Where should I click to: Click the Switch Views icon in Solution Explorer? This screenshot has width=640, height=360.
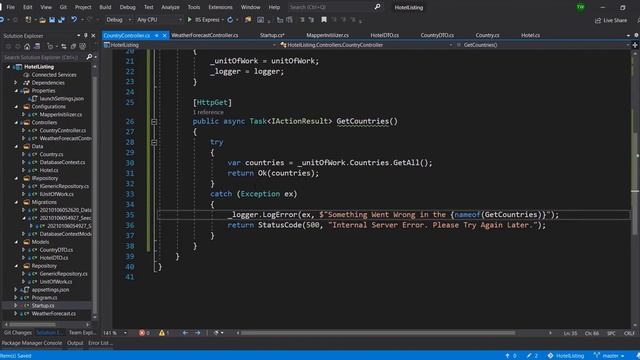tap(37, 46)
